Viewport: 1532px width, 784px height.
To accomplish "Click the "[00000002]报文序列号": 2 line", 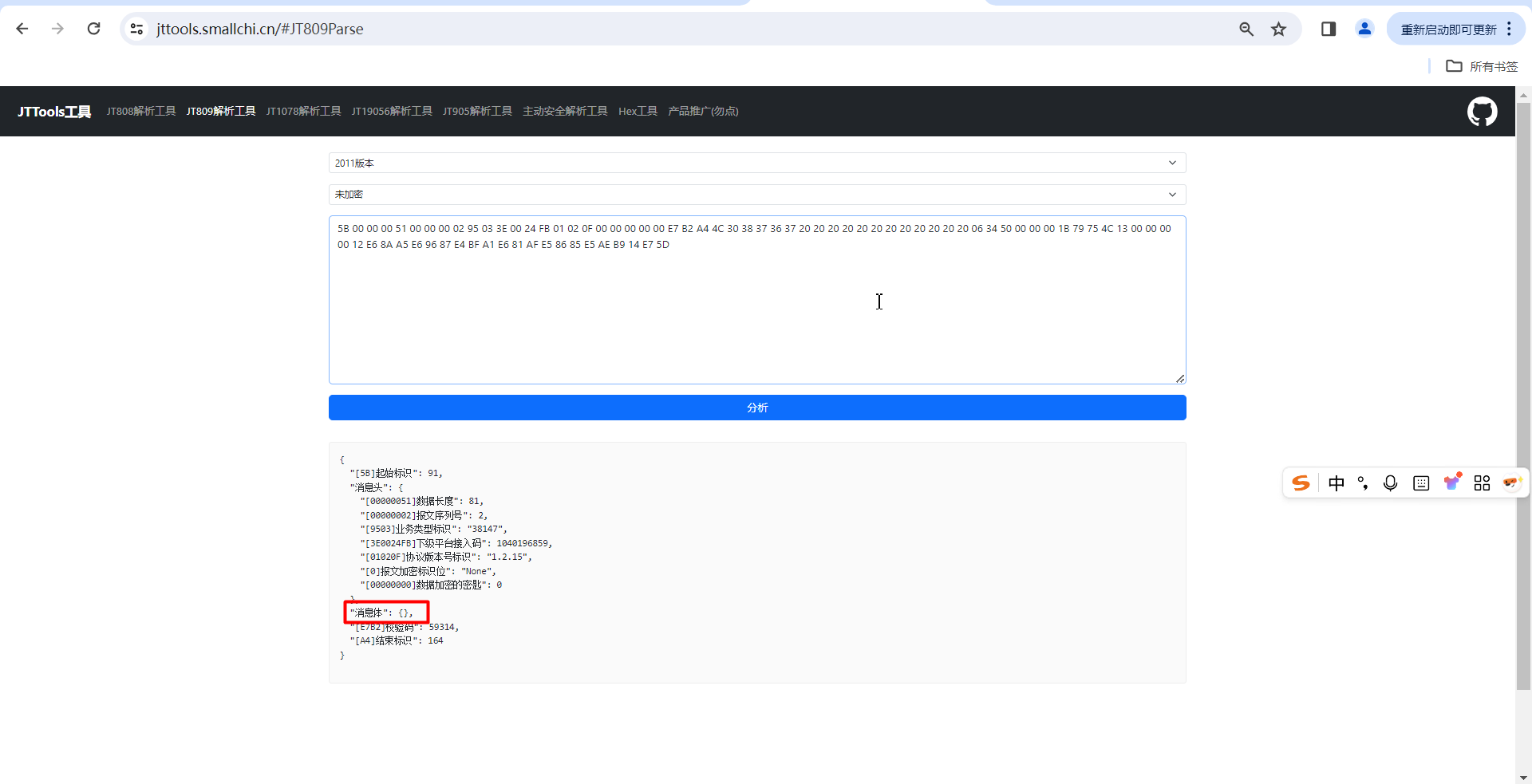I will (x=424, y=515).
